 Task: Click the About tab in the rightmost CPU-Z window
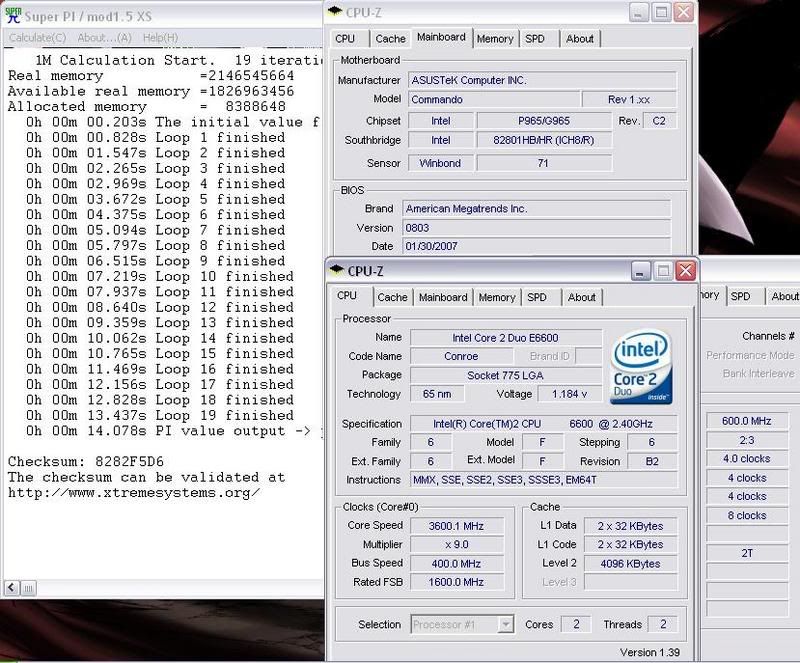pos(785,297)
